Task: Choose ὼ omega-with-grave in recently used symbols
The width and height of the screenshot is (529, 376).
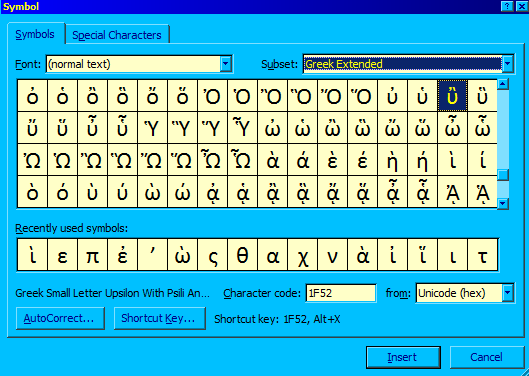Action: point(183,255)
